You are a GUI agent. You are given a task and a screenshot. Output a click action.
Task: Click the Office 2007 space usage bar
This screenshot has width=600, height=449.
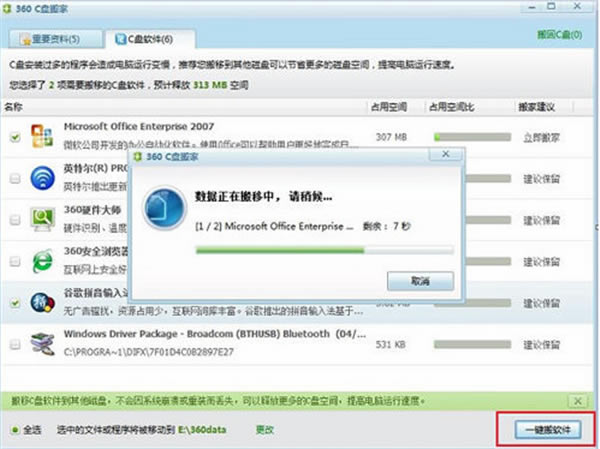[x=473, y=137]
